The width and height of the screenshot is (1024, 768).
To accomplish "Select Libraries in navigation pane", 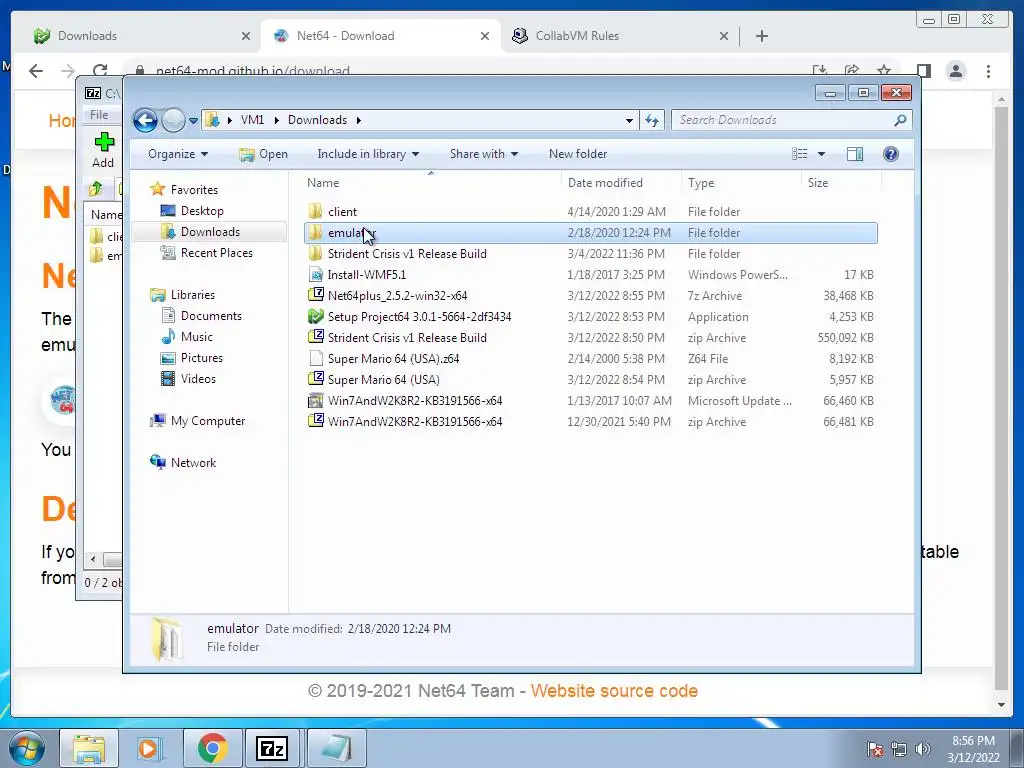I will pos(193,295).
